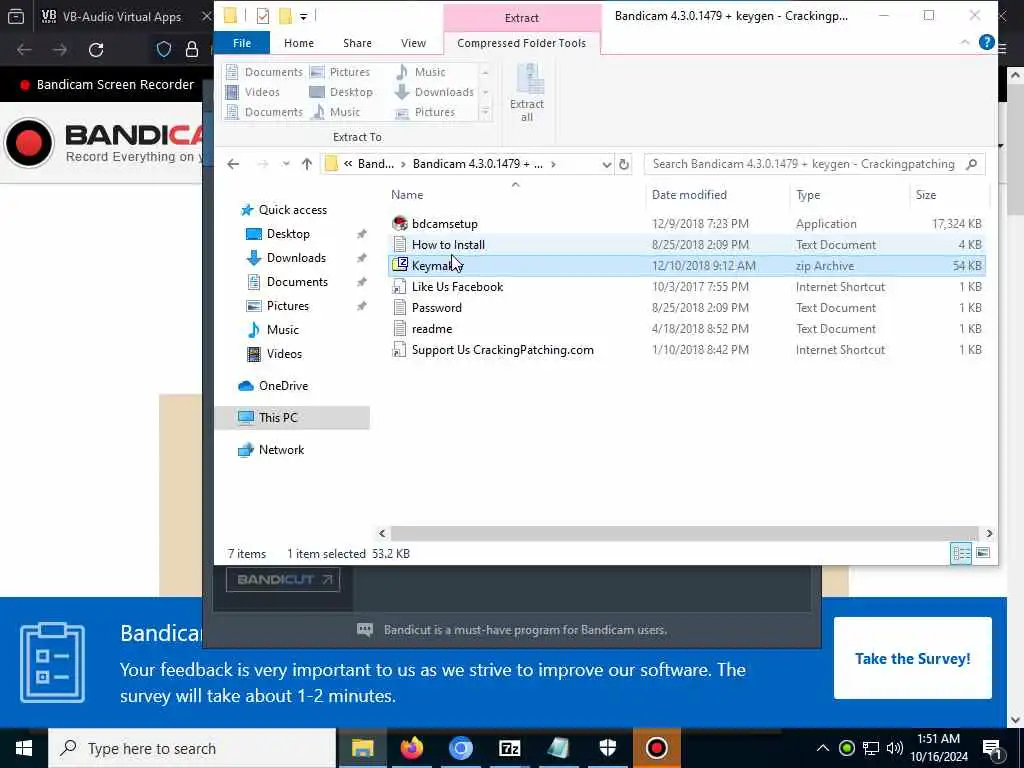Click Take the Survey! button

pos(912,658)
